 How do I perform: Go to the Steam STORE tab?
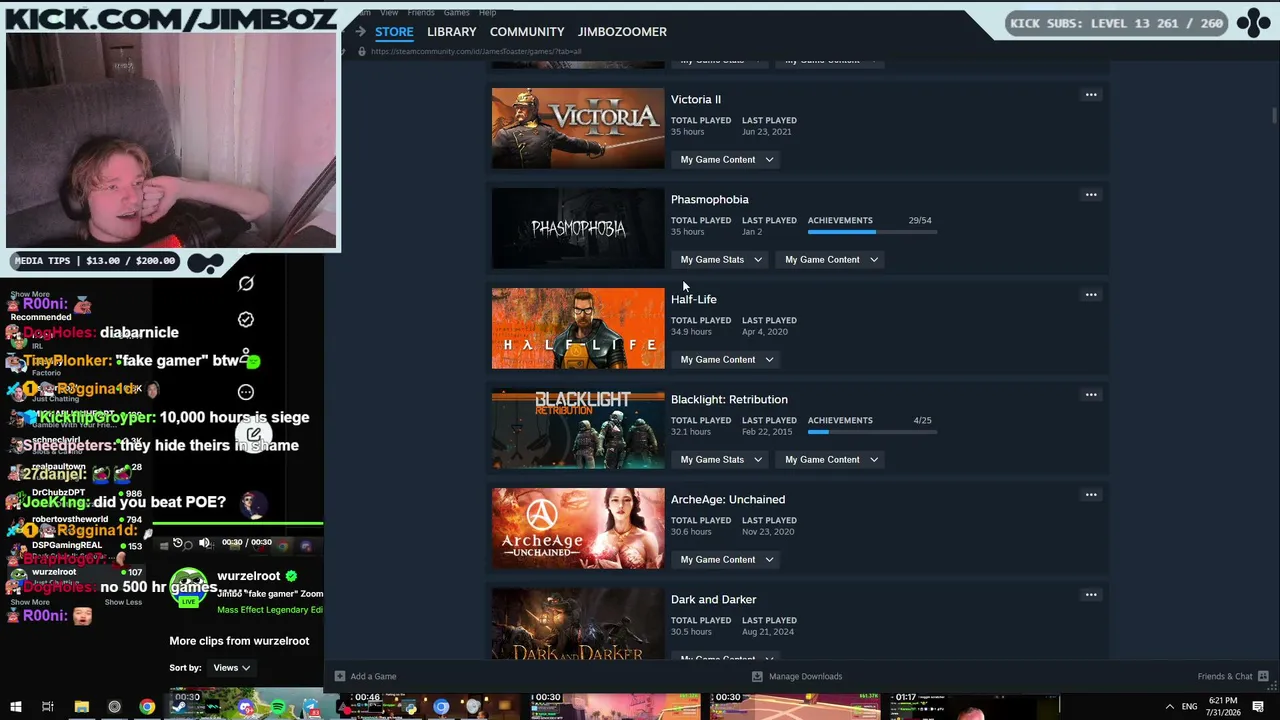coord(394,32)
